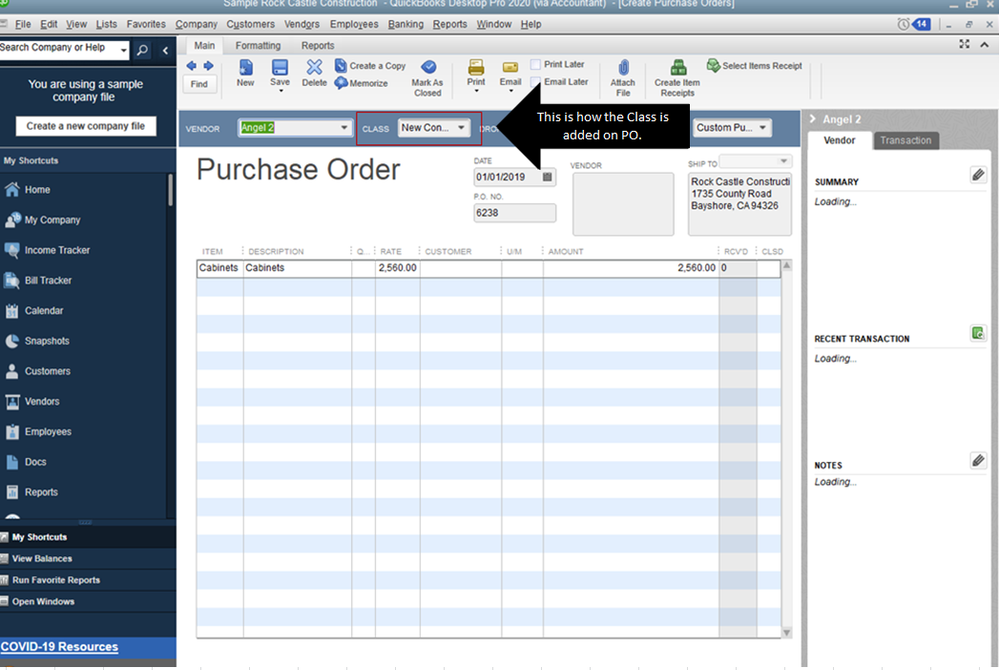This screenshot has width=999, height=670.
Task: Click Attach File paperclip
Action: point(623,78)
